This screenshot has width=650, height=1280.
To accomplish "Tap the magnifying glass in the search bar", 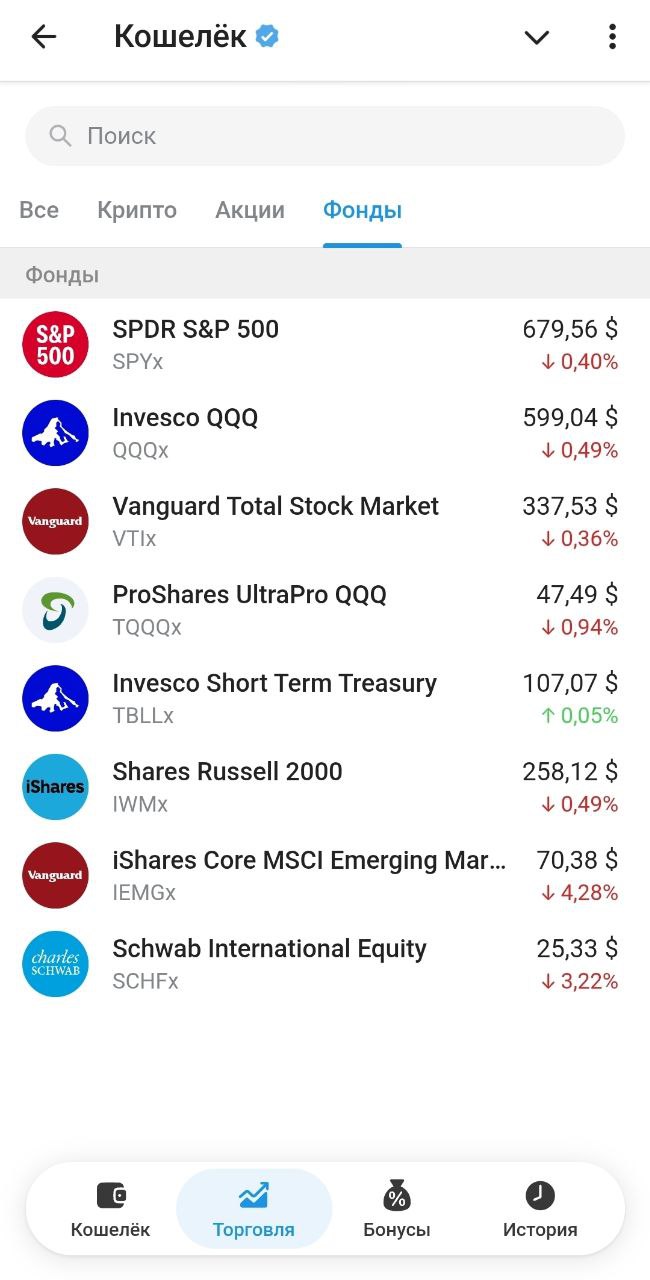I will click(x=59, y=135).
